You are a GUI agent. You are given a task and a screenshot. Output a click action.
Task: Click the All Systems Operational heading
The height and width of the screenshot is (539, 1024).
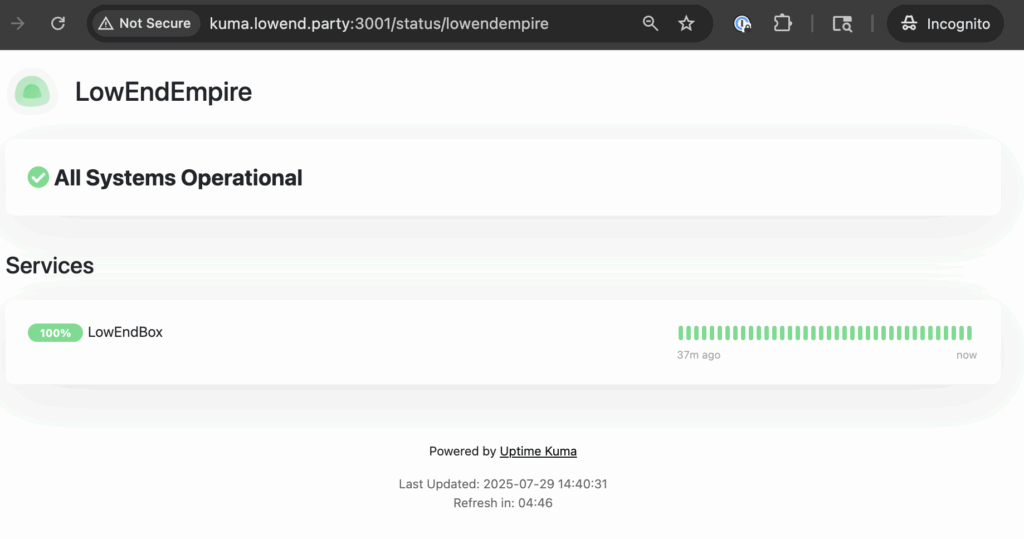(178, 178)
